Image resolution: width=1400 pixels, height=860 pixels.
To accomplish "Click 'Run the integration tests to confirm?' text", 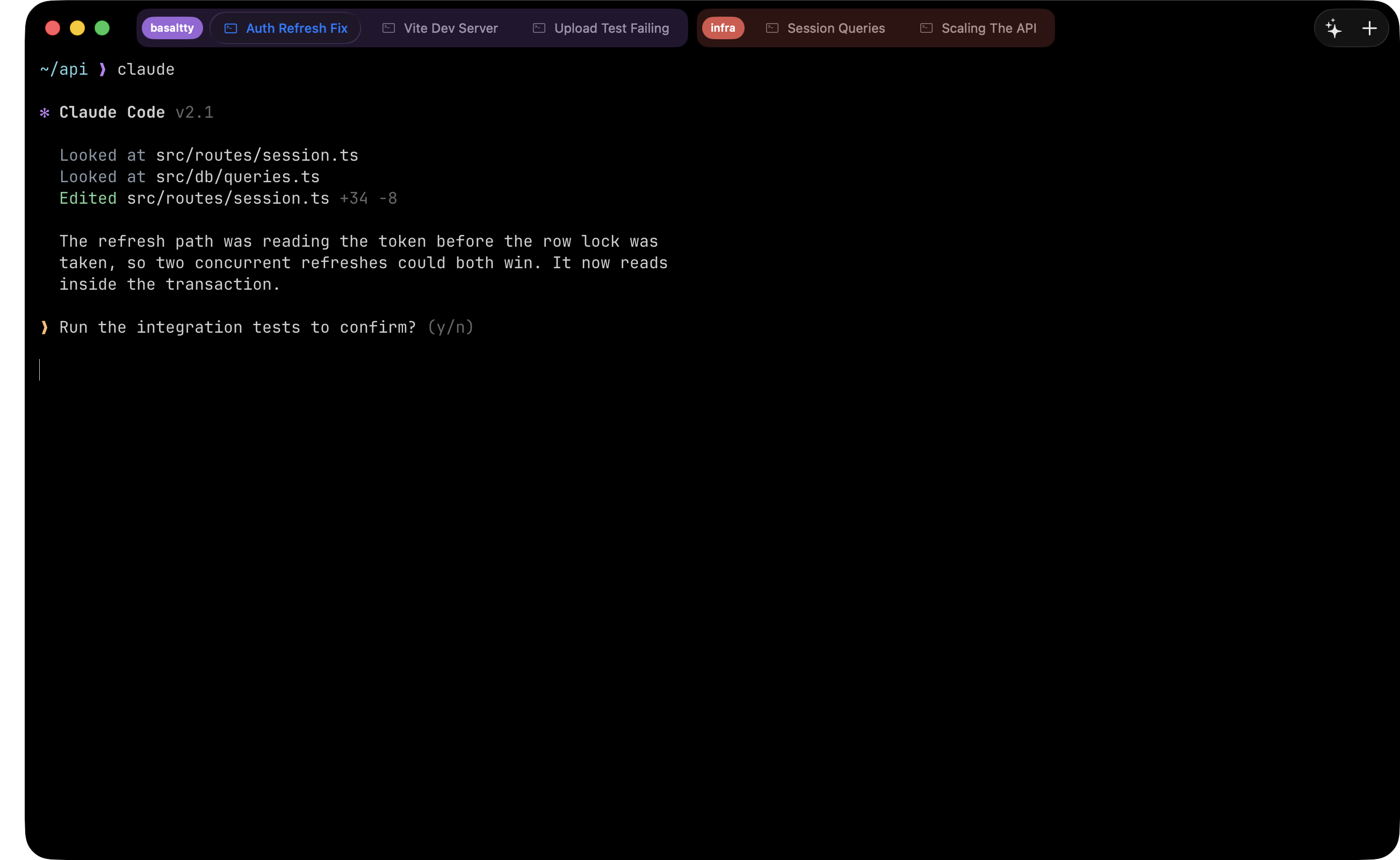I will tap(237, 327).
